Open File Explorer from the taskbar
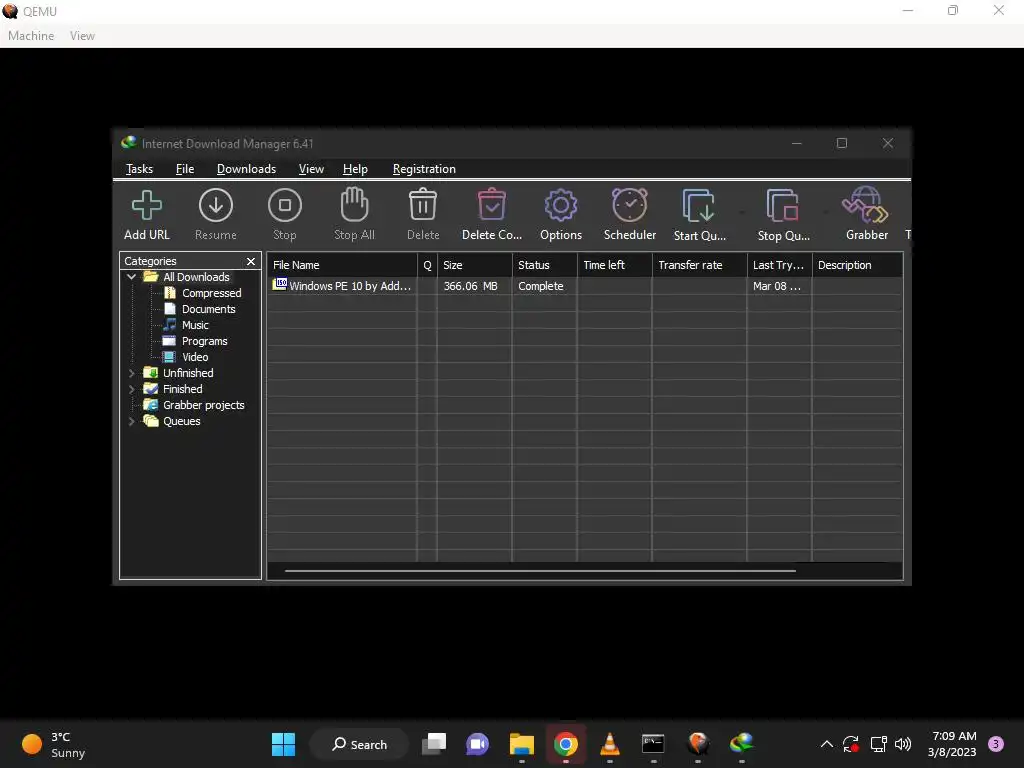Screen dimensions: 1024x768 coord(522,744)
